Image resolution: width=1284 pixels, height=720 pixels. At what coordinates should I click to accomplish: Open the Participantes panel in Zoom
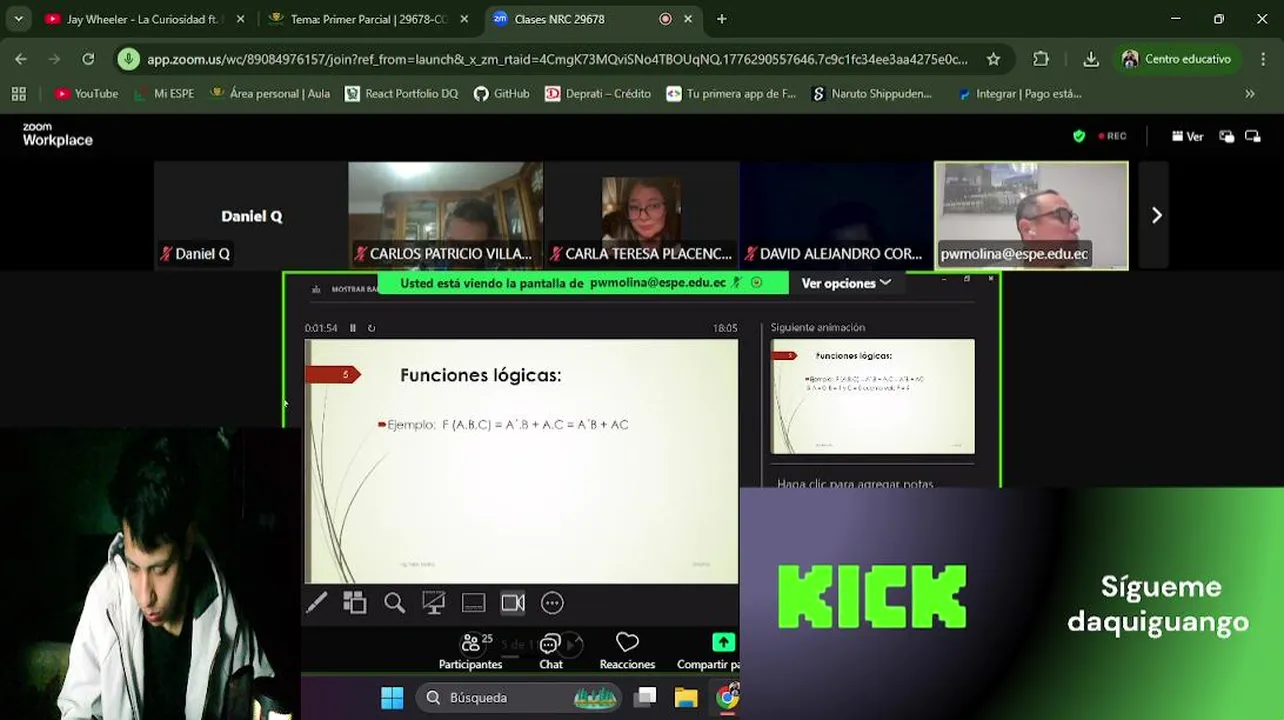coord(470,651)
